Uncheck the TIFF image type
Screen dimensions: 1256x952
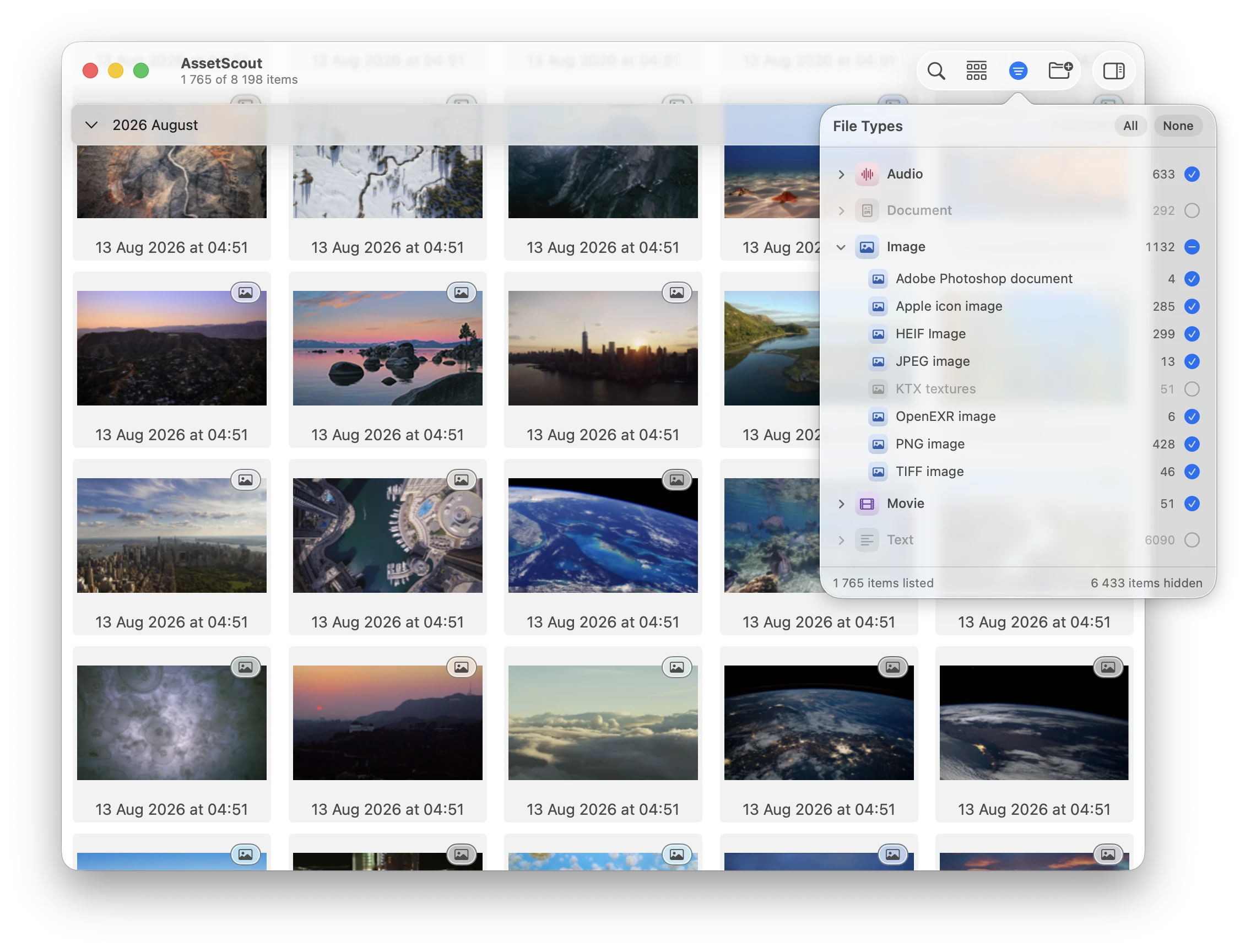click(1192, 472)
